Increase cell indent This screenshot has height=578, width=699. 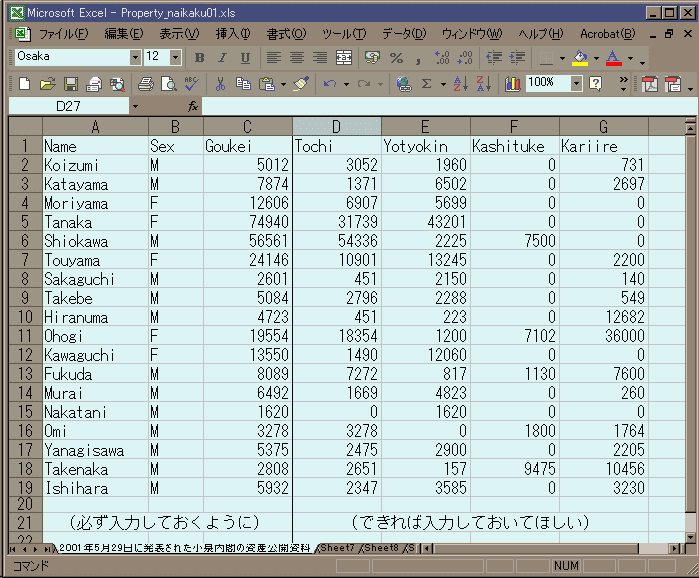517,57
